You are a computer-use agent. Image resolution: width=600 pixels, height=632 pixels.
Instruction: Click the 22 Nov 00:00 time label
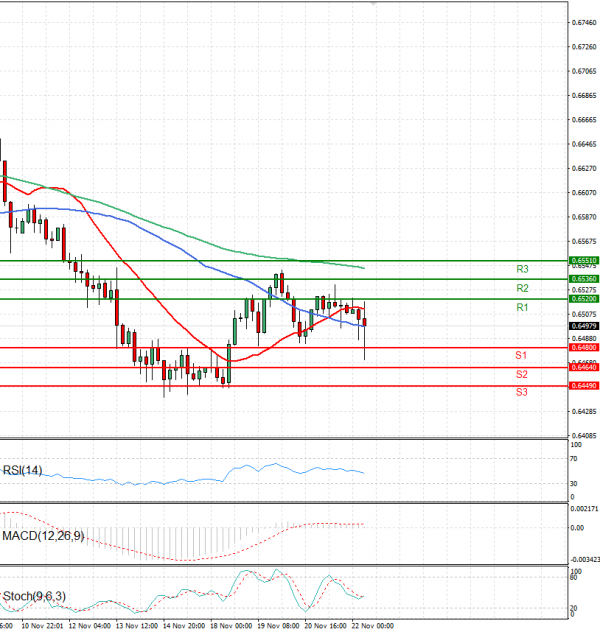click(372, 626)
